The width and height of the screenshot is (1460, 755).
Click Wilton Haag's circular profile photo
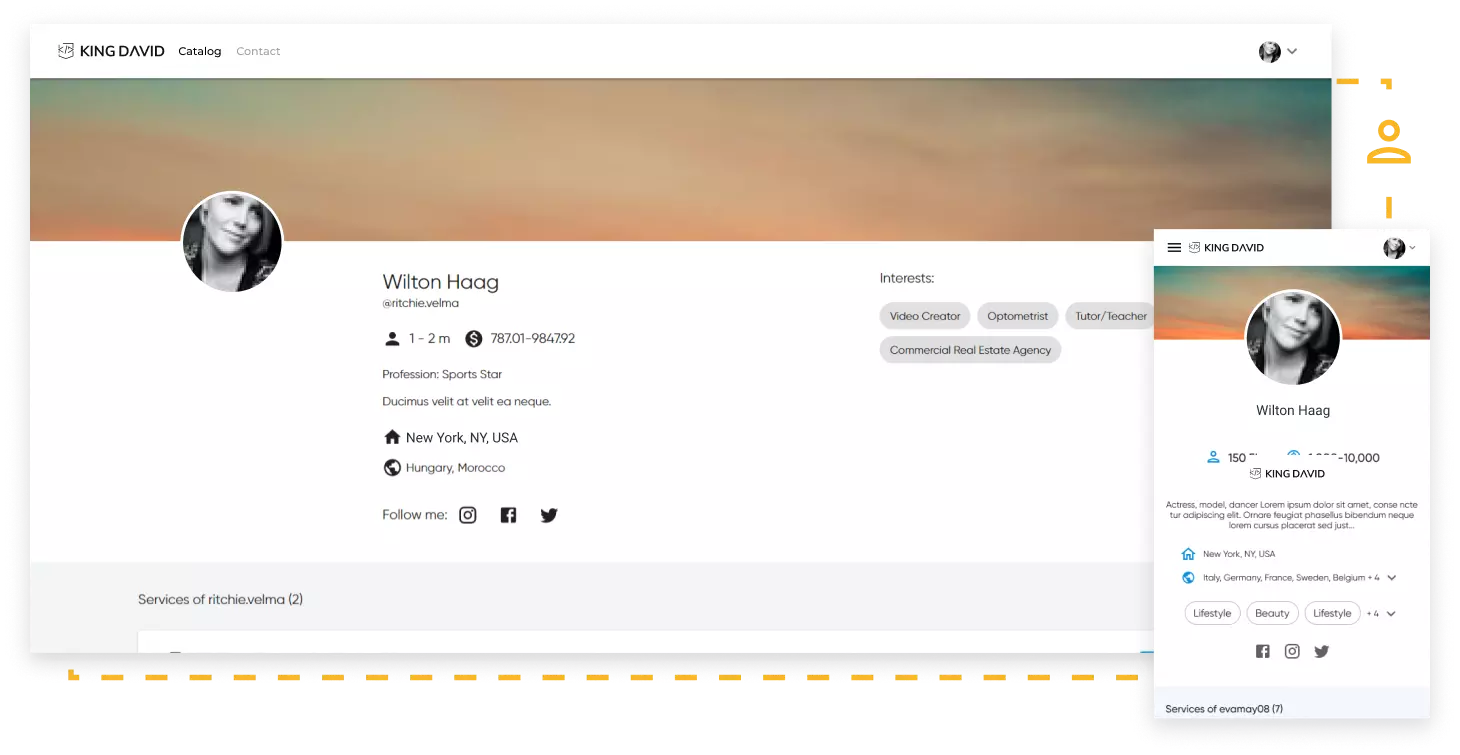pos(232,242)
